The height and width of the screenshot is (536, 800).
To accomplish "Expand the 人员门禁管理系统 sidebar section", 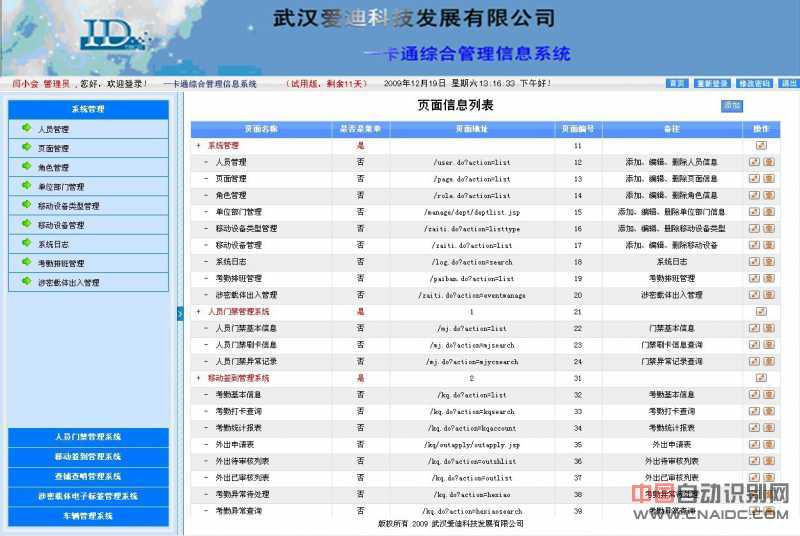I will pyautogui.click(x=88, y=437).
